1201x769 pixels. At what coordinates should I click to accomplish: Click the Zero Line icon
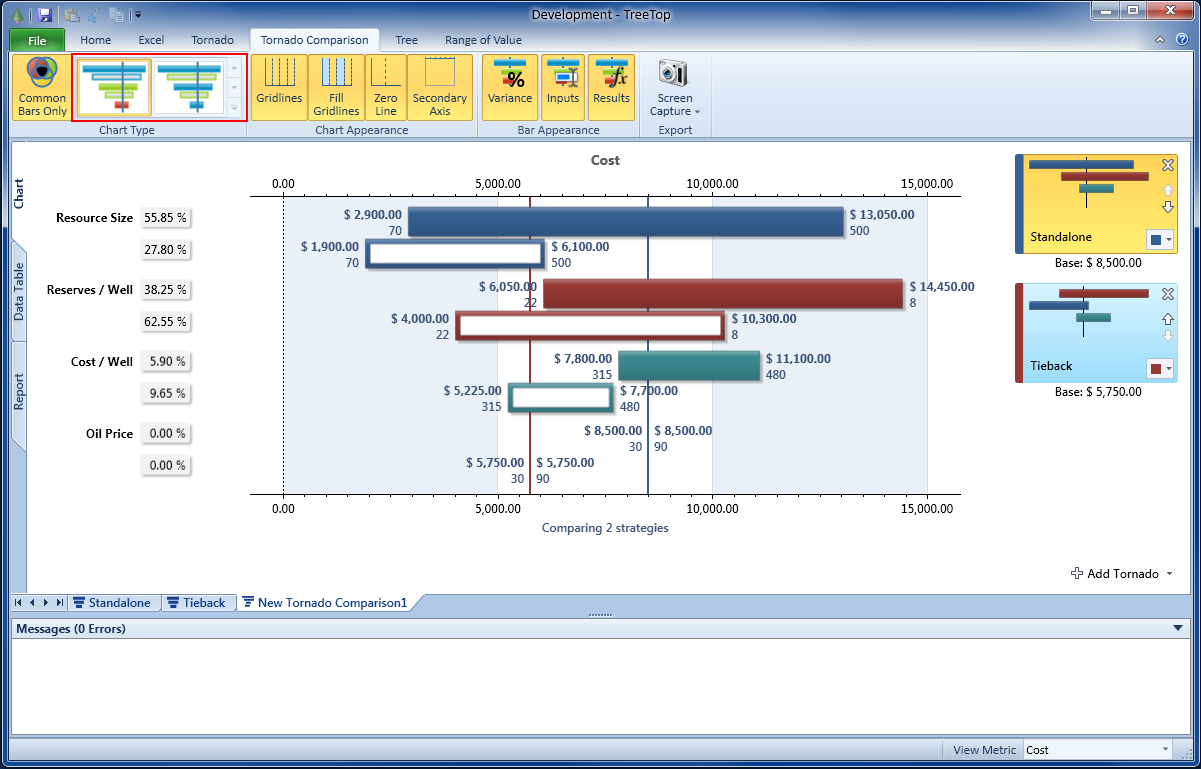(386, 87)
